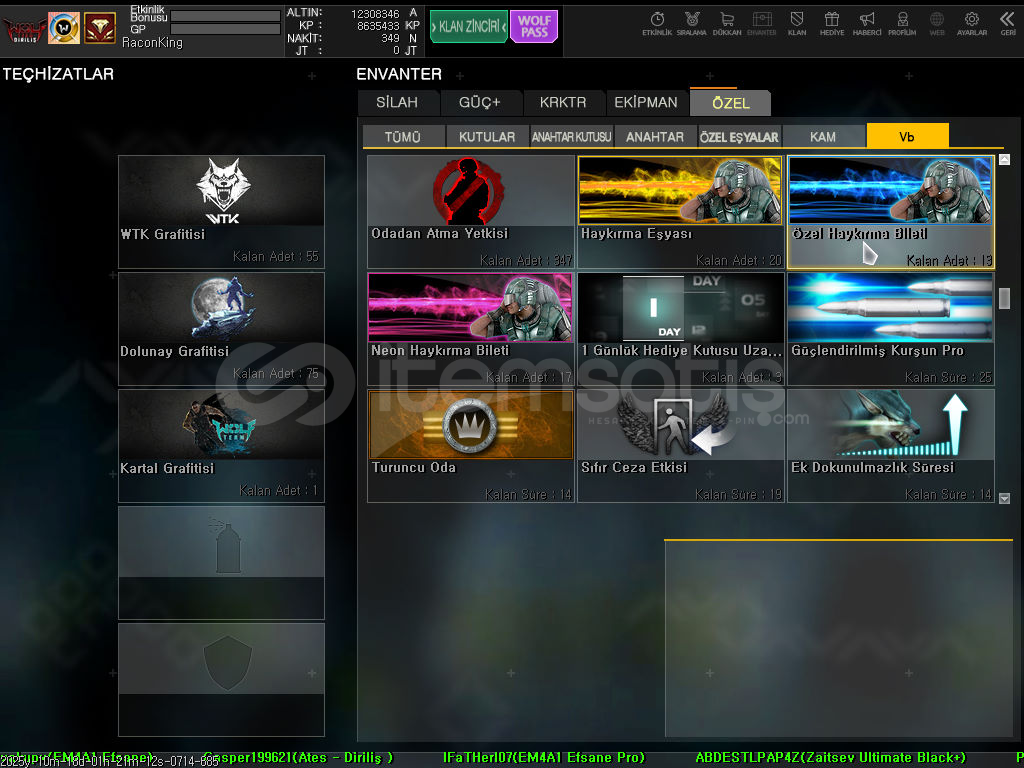Show the ÖZEL EŞYALAR sub-tab
This screenshot has height=768, width=1024.
(739, 136)
